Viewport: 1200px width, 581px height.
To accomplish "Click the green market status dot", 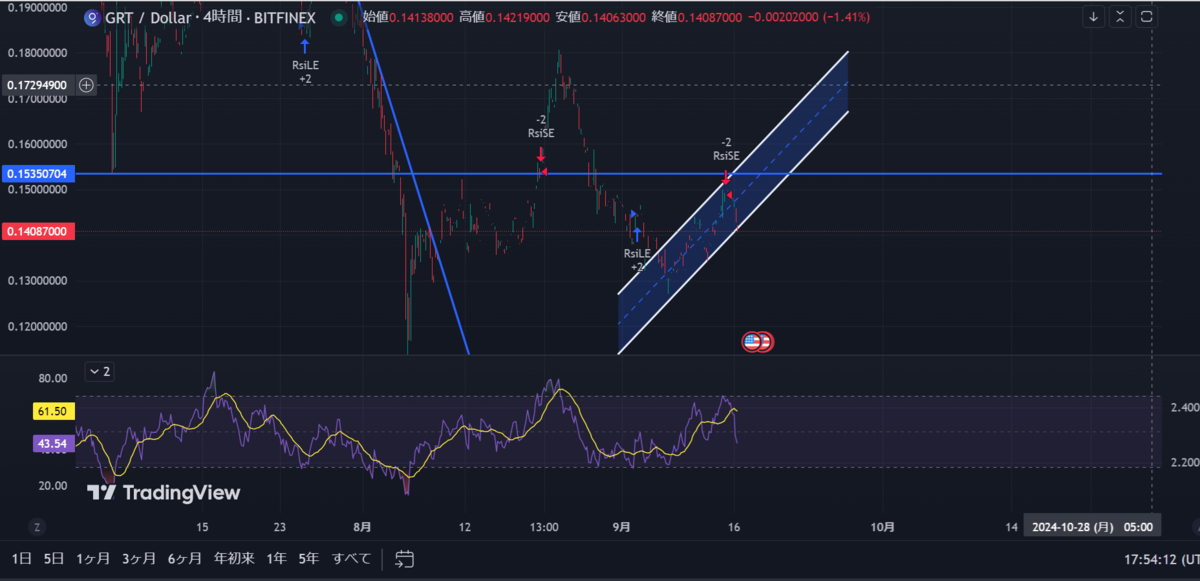I will tap(339, 18).
